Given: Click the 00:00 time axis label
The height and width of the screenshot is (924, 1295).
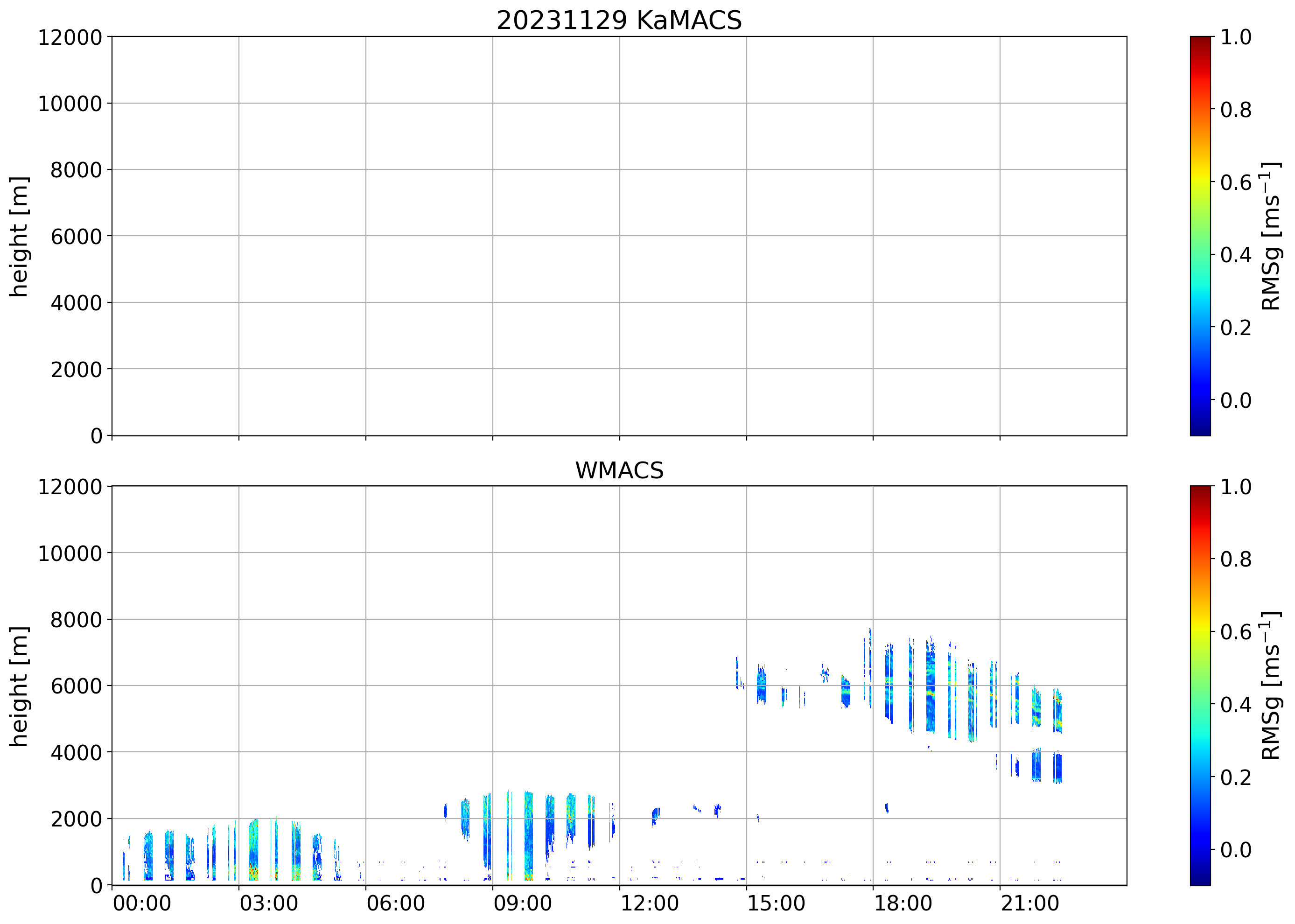Looking at the screenshot, I should point(142,903).
